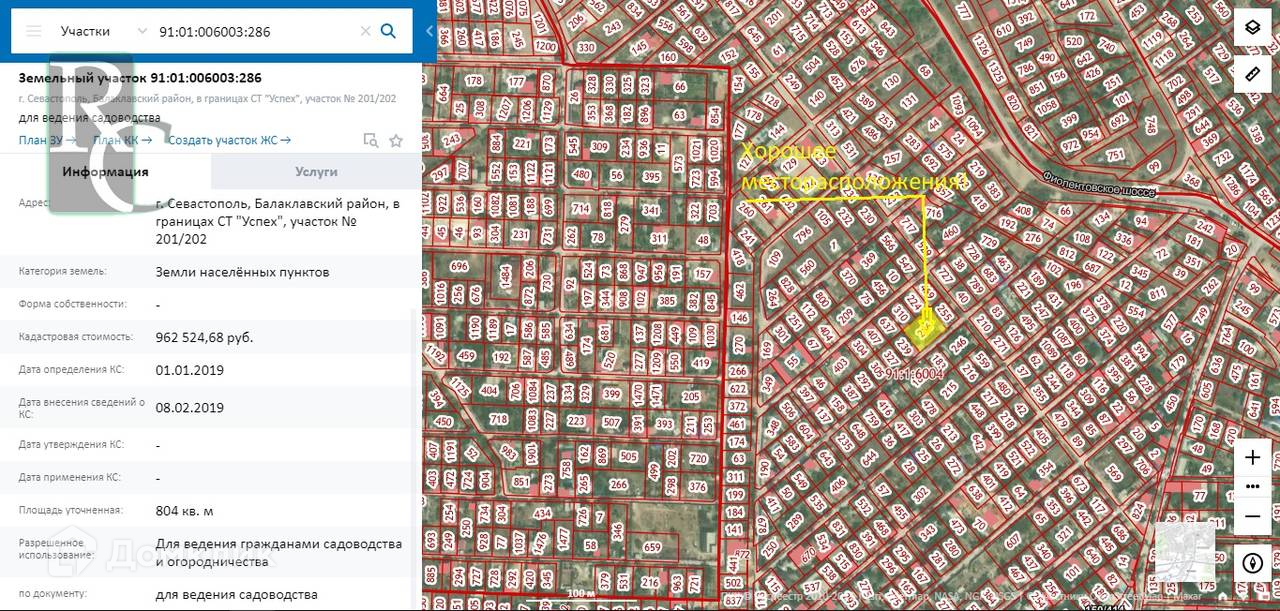Open the map layers button

click(1252, 28)
